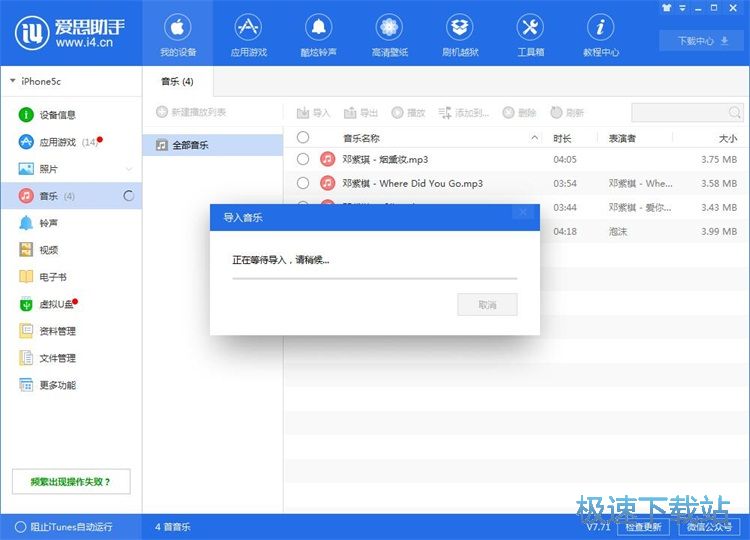Screen dimensions: 750x540
Task: Click the 3.58 MB size cell
Action: [719, 183]
